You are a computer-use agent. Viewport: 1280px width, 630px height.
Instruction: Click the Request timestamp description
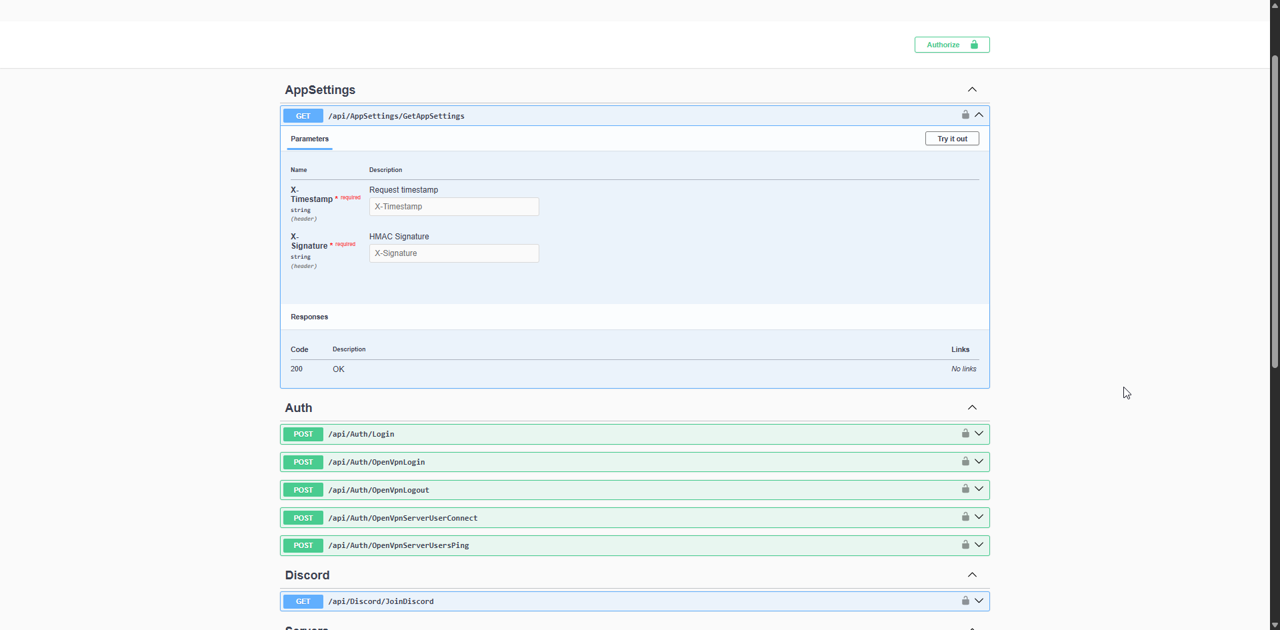click(x=404, y=190)
